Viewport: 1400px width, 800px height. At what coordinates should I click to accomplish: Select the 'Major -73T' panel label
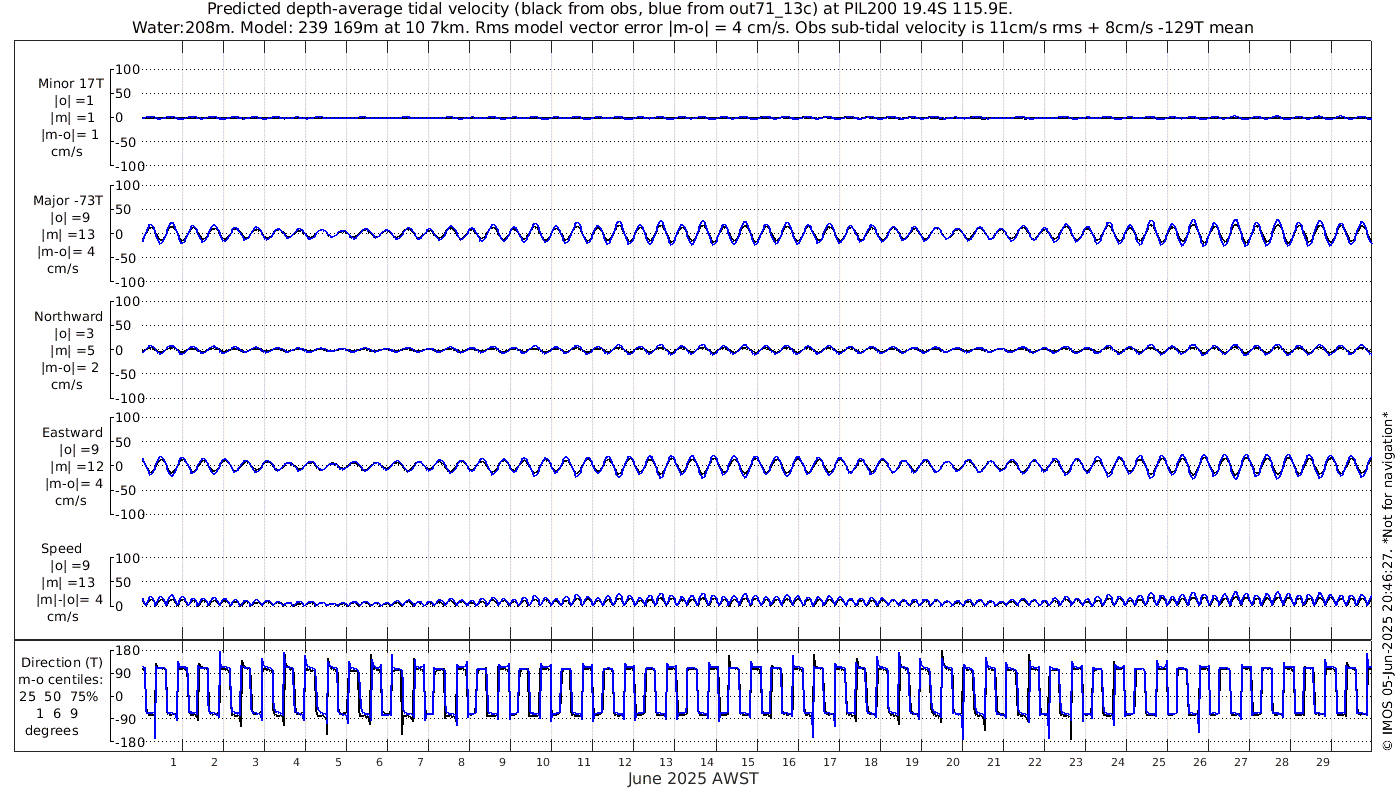(68, 200)
